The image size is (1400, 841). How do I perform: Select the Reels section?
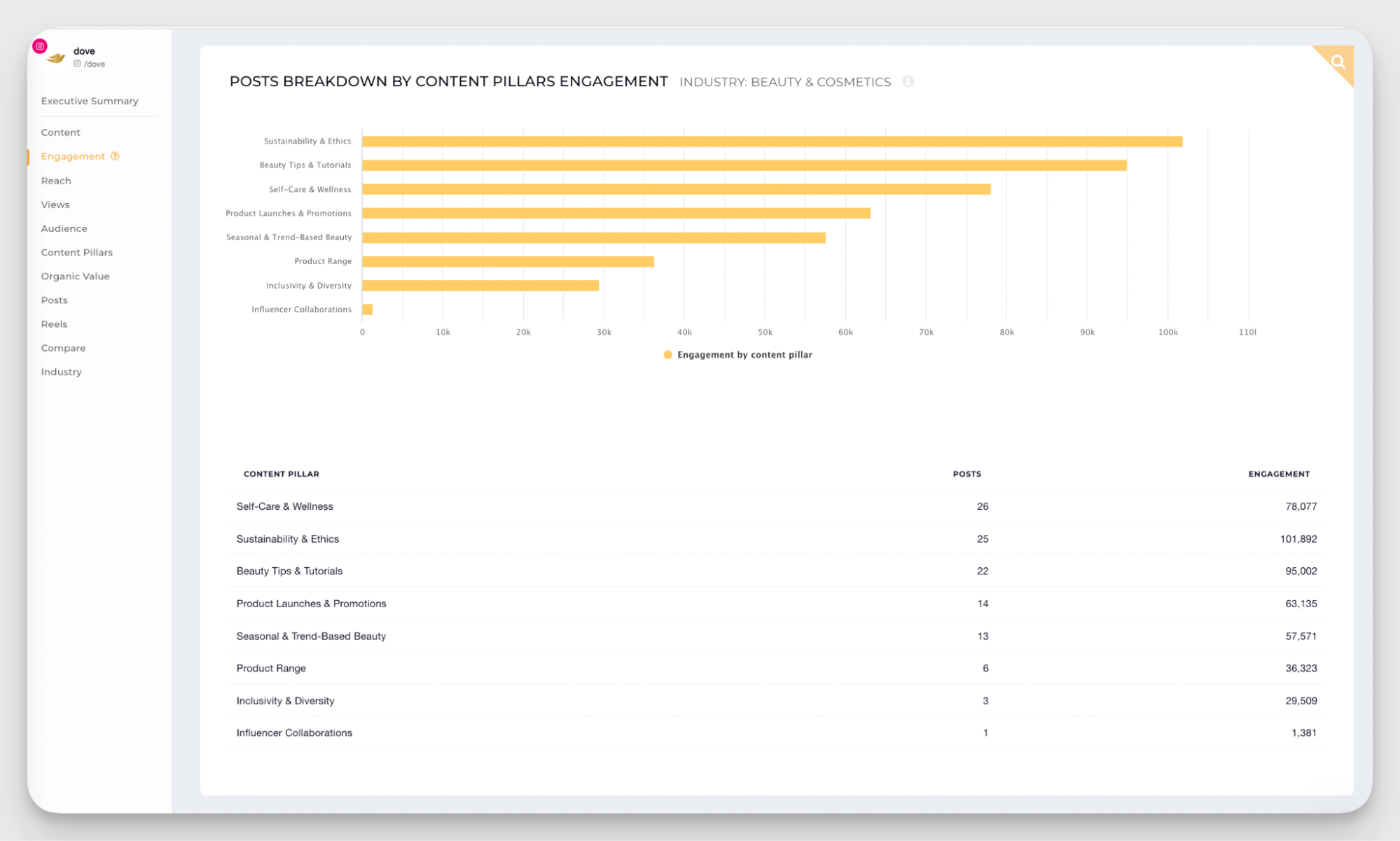[54, 324]
